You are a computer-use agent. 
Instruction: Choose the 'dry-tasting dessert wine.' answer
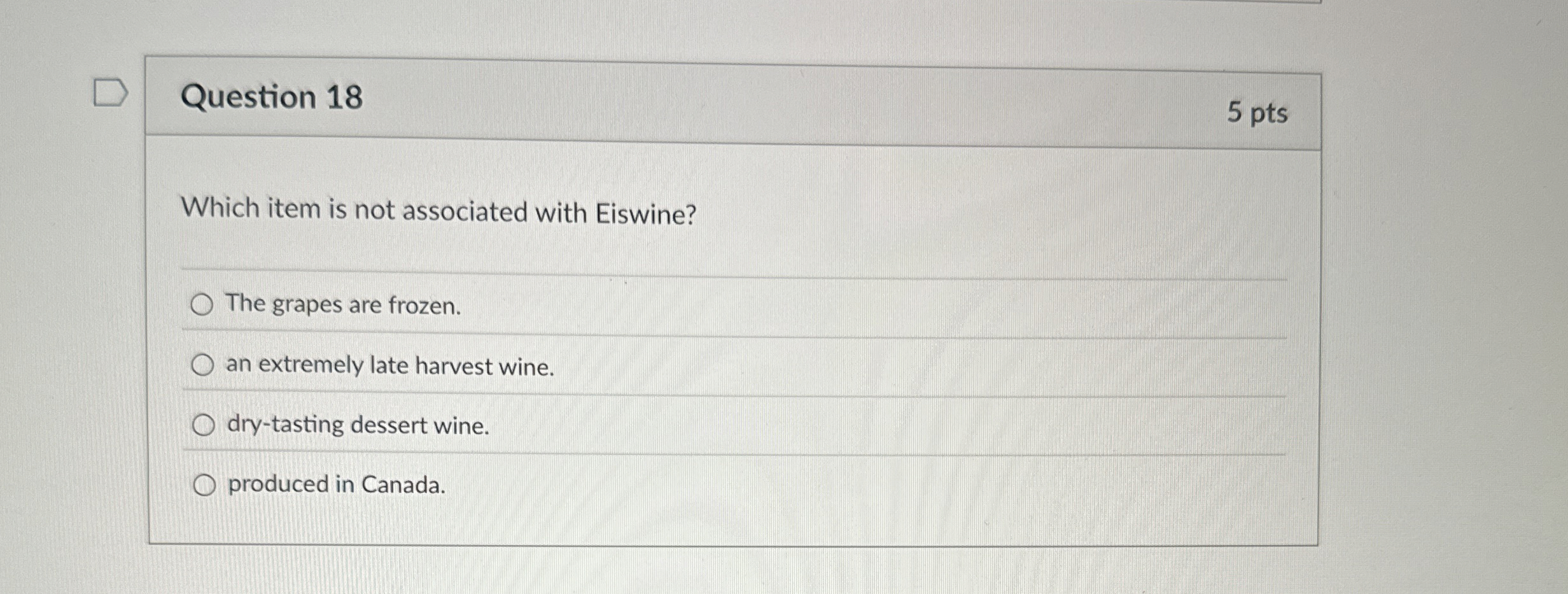206,425
